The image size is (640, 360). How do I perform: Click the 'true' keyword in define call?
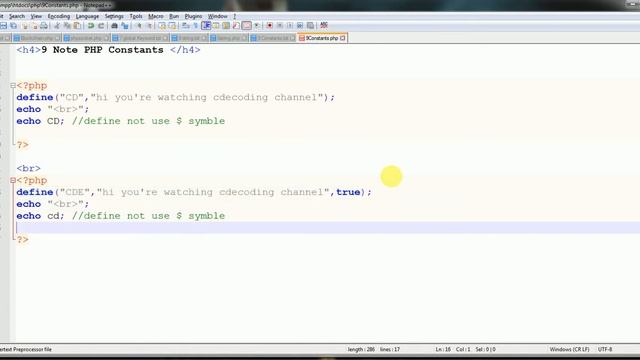(348, 192)
